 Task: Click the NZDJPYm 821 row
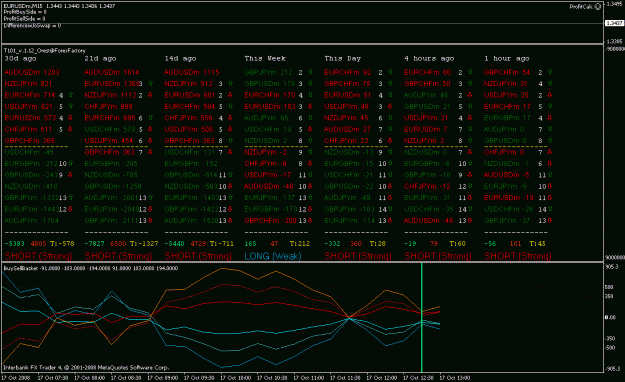tap(28, 84)
